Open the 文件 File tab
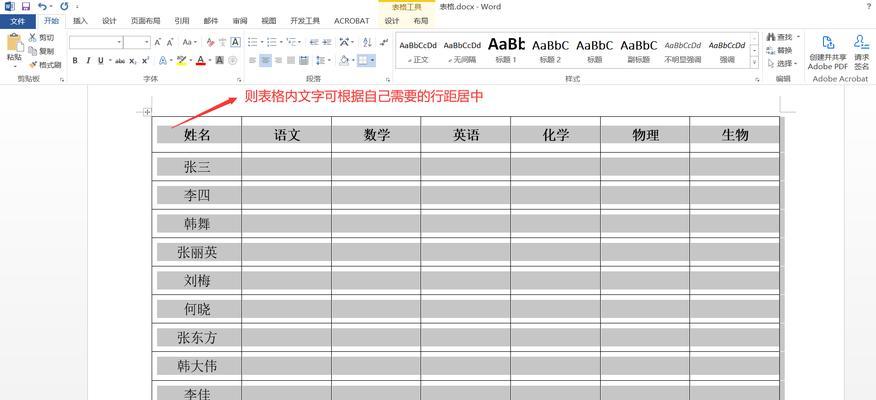Viewport: 876px width, 400px height. pos(18,21)
